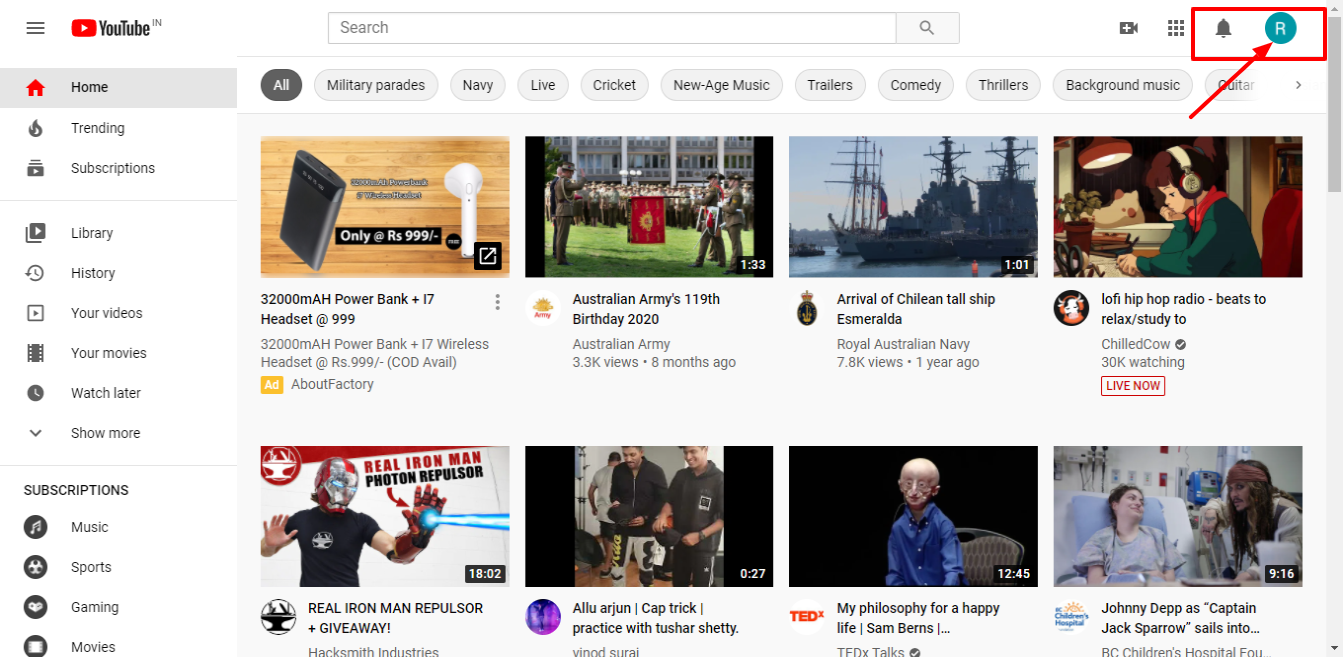Play the Australian Army parade thumbnail
1343x657 pixels.
tap(649, 207)
